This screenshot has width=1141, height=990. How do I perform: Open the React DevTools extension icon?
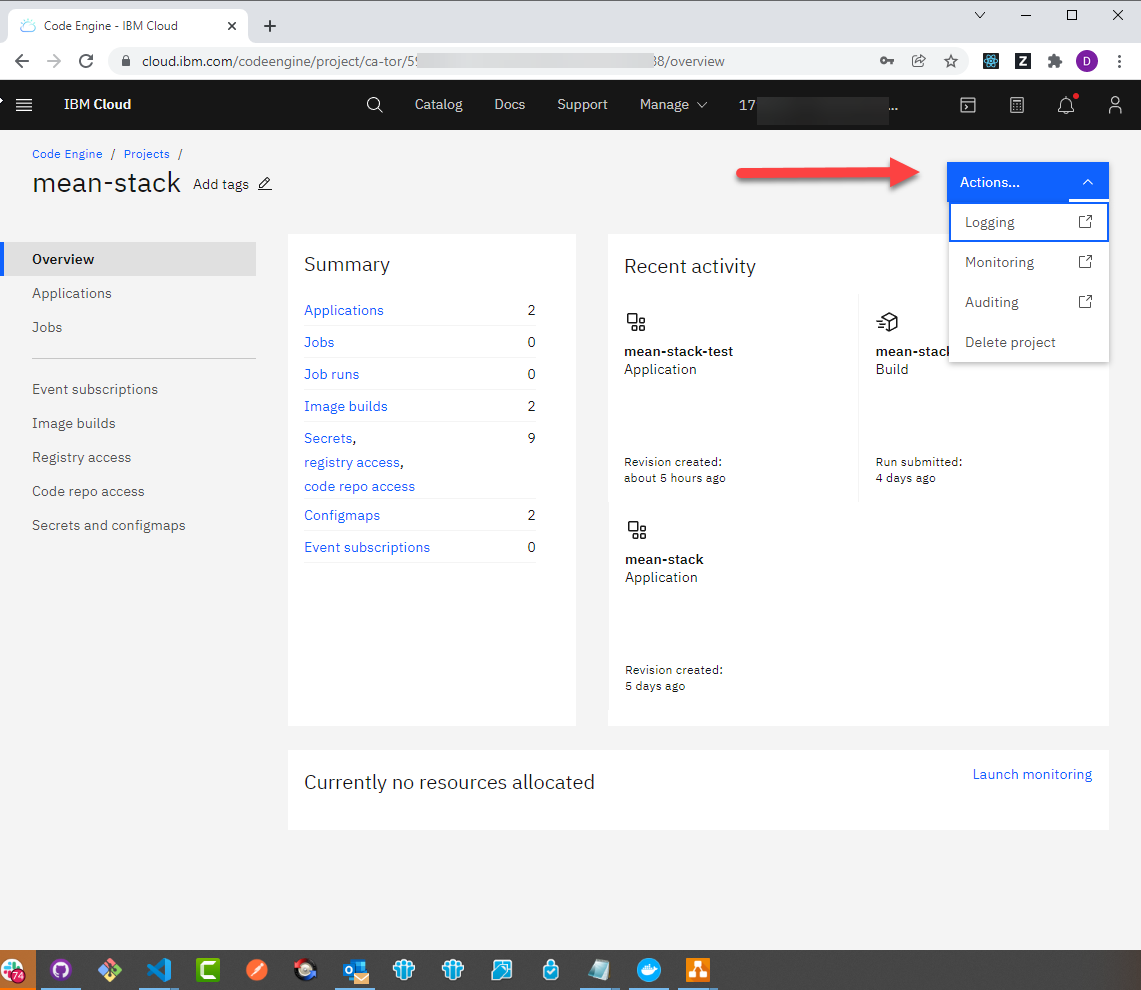tap(991, 61)
